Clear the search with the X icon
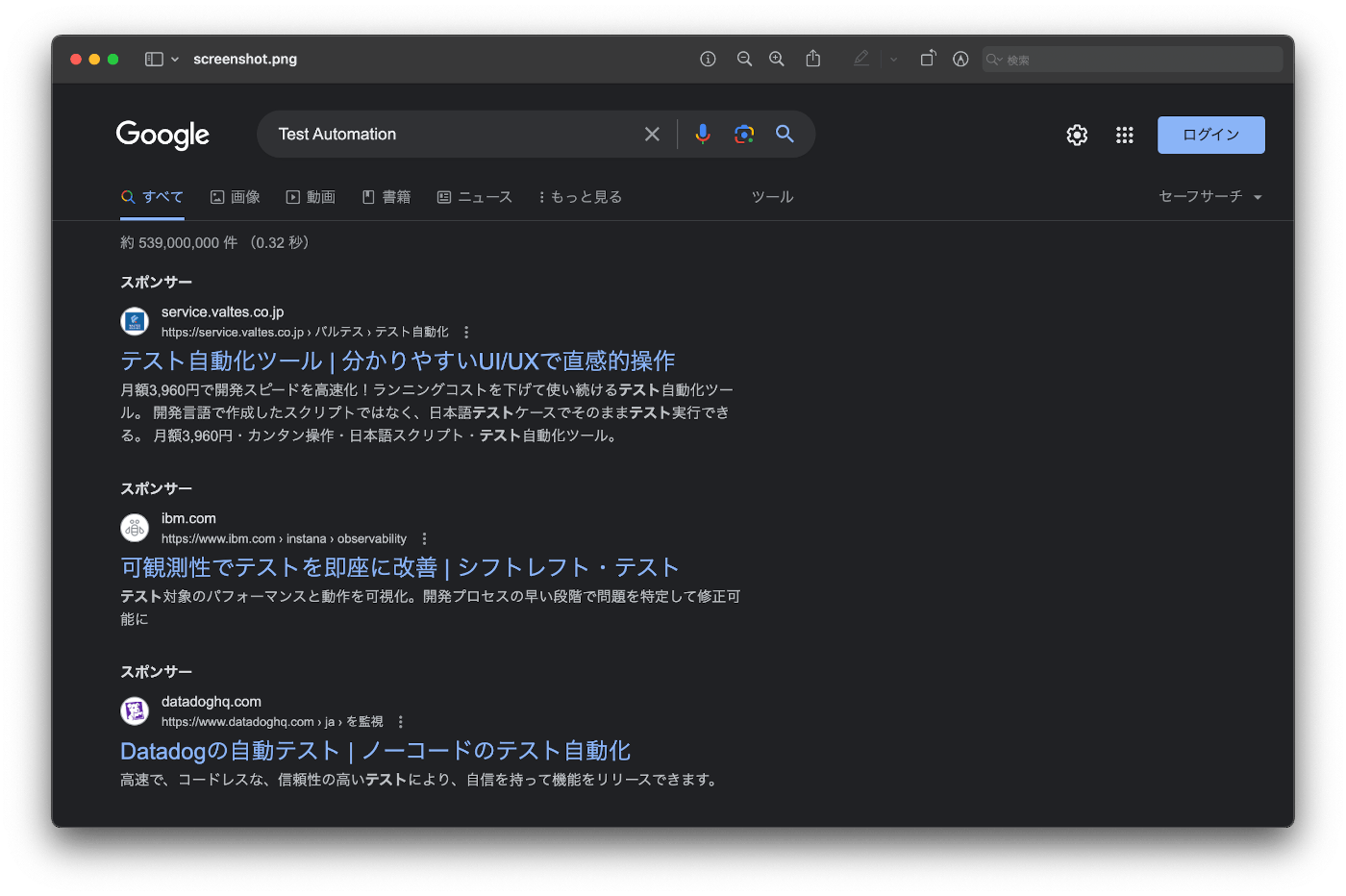Image resolution: width=1346 pixels, height=896 pixels. point(652,135)
